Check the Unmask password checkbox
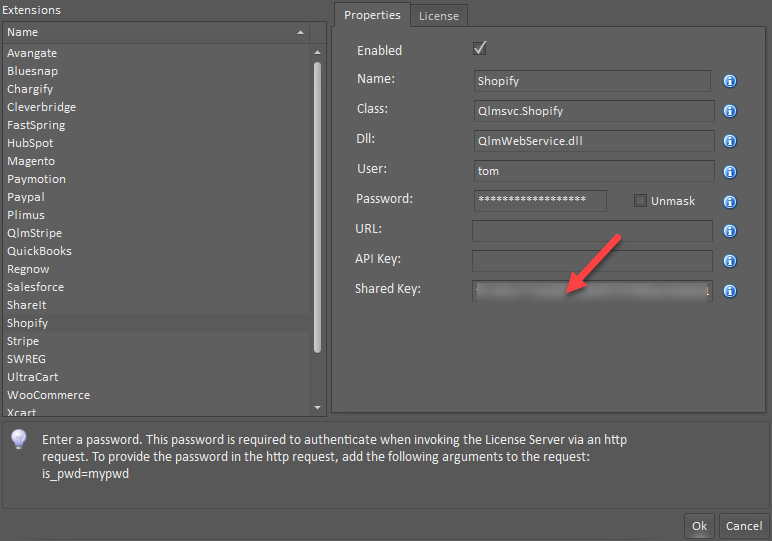This screenshot has width=772, height=541. [640, 200]
